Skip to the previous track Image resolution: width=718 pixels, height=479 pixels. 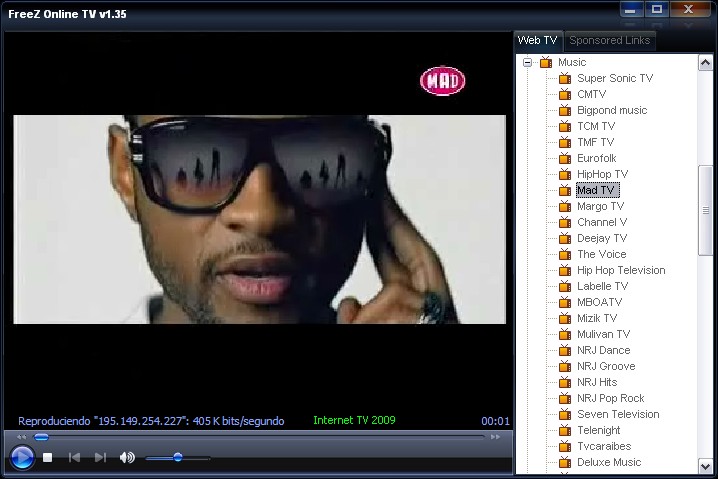(x=74, y=457)
